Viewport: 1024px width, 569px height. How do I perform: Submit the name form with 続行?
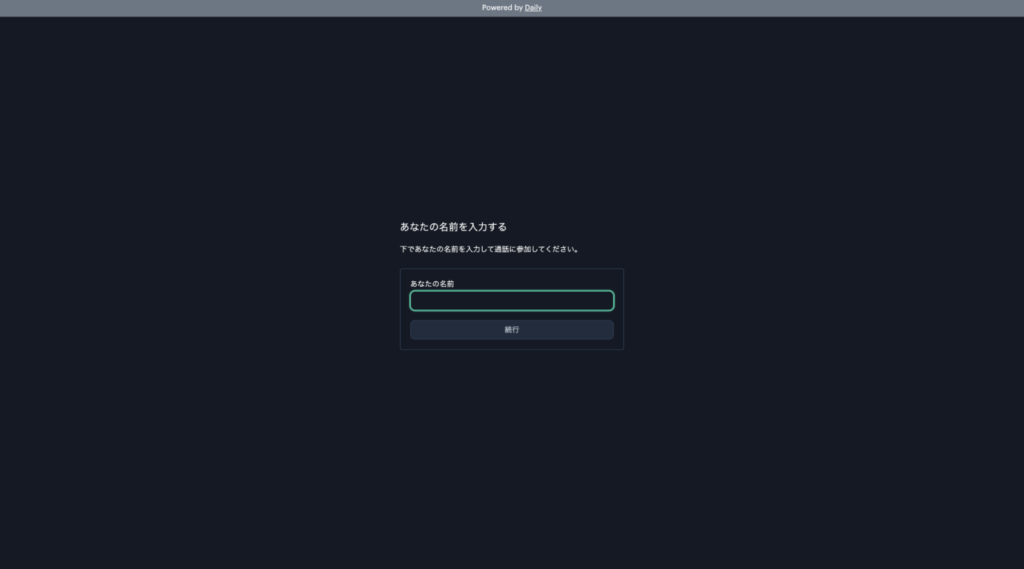coord(511,330)
